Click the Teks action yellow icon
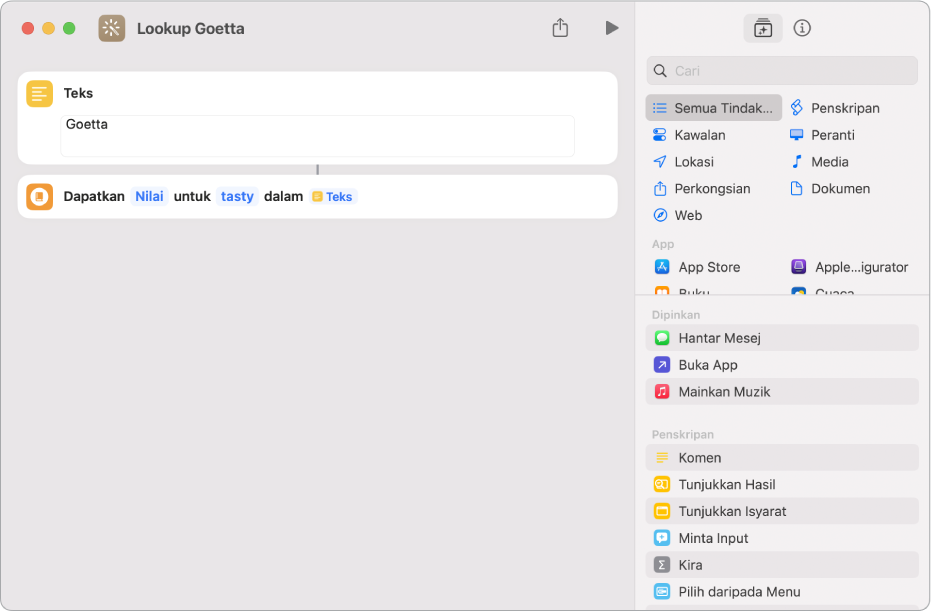This screenshot has height=612, width=931. click(x=39, y=93)
